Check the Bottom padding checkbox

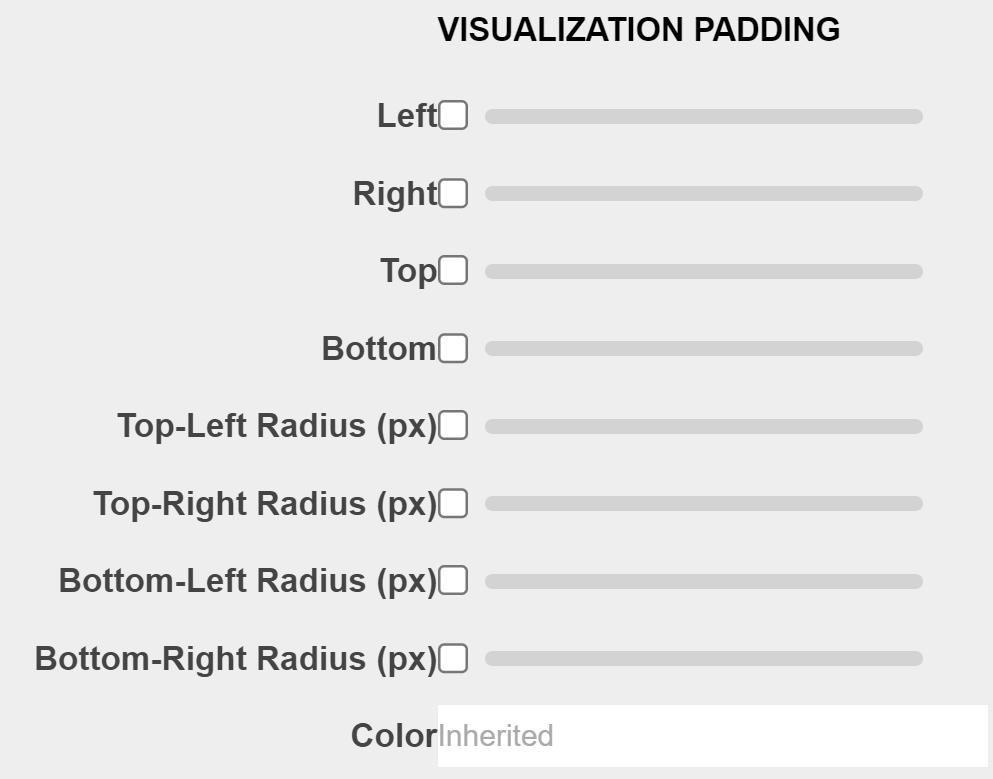click(453, 348)
